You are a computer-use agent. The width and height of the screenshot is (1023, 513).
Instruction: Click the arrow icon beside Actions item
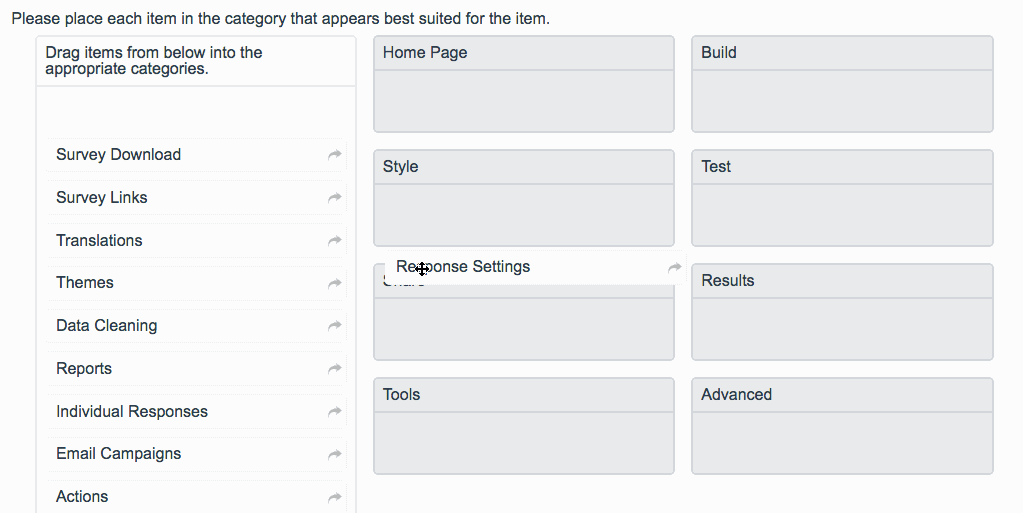click(x=334, y=497)
